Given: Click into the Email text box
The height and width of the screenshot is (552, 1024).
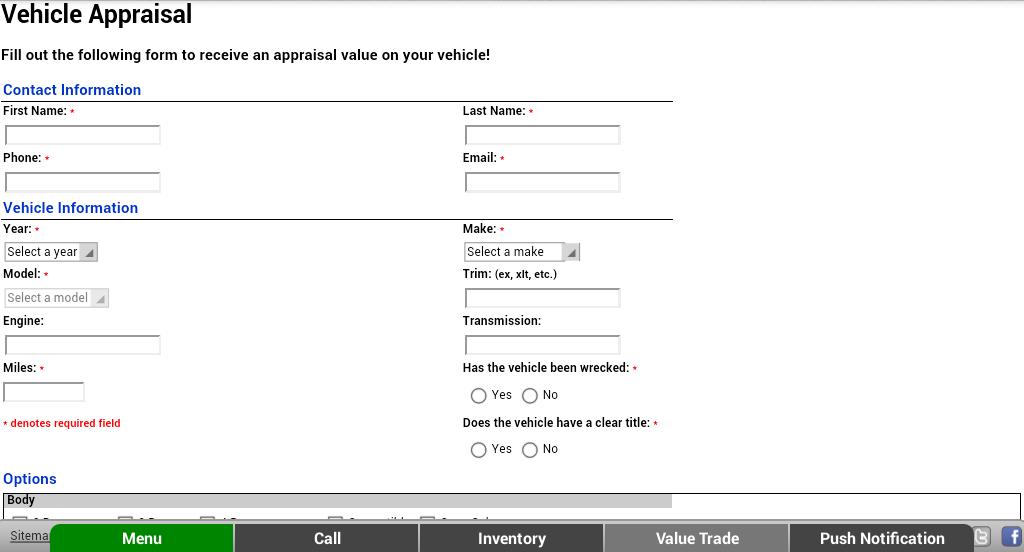Looking at the screenshot, I should click(x=542, y=182).
